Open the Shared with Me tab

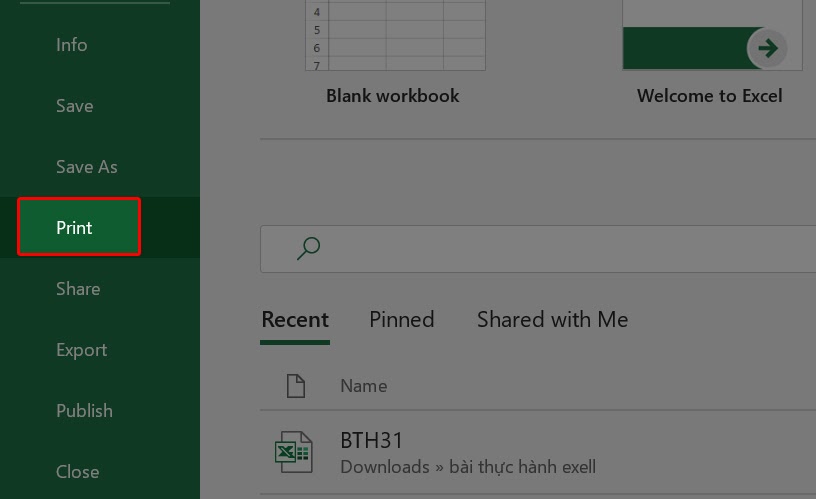[552, 320]
